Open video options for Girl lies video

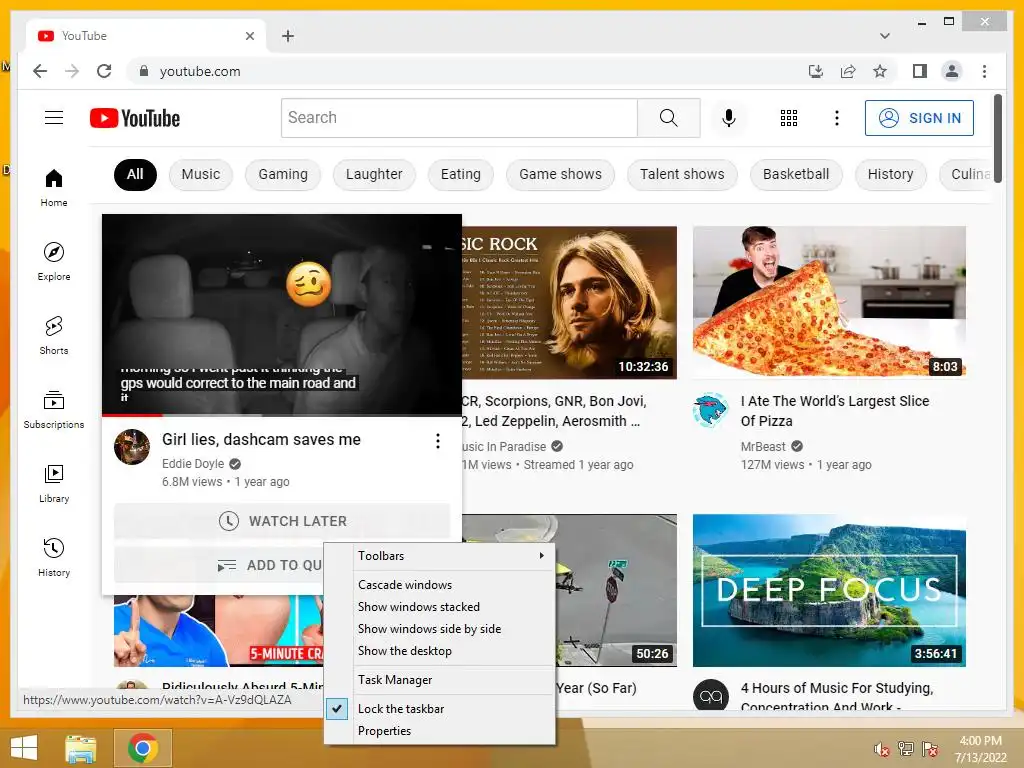(x=438, y=441)
